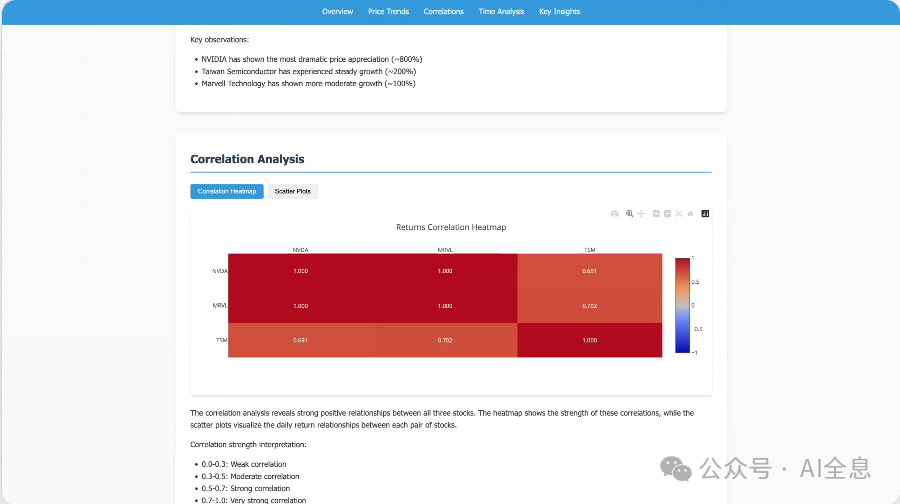The image size is (900, 504).
Task: Click '0.0-0.3: Weak correlation' bullet
Action: pyautogui.click(x=244, y=464)
